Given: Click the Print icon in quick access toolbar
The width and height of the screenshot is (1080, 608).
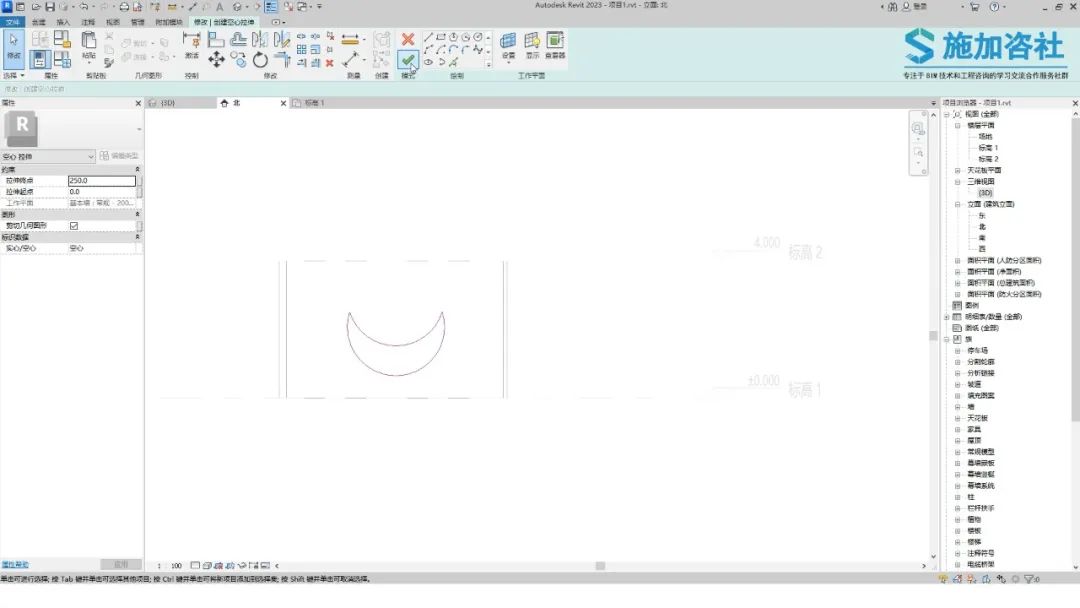Looking at the screenshot, I should (124, 6).
